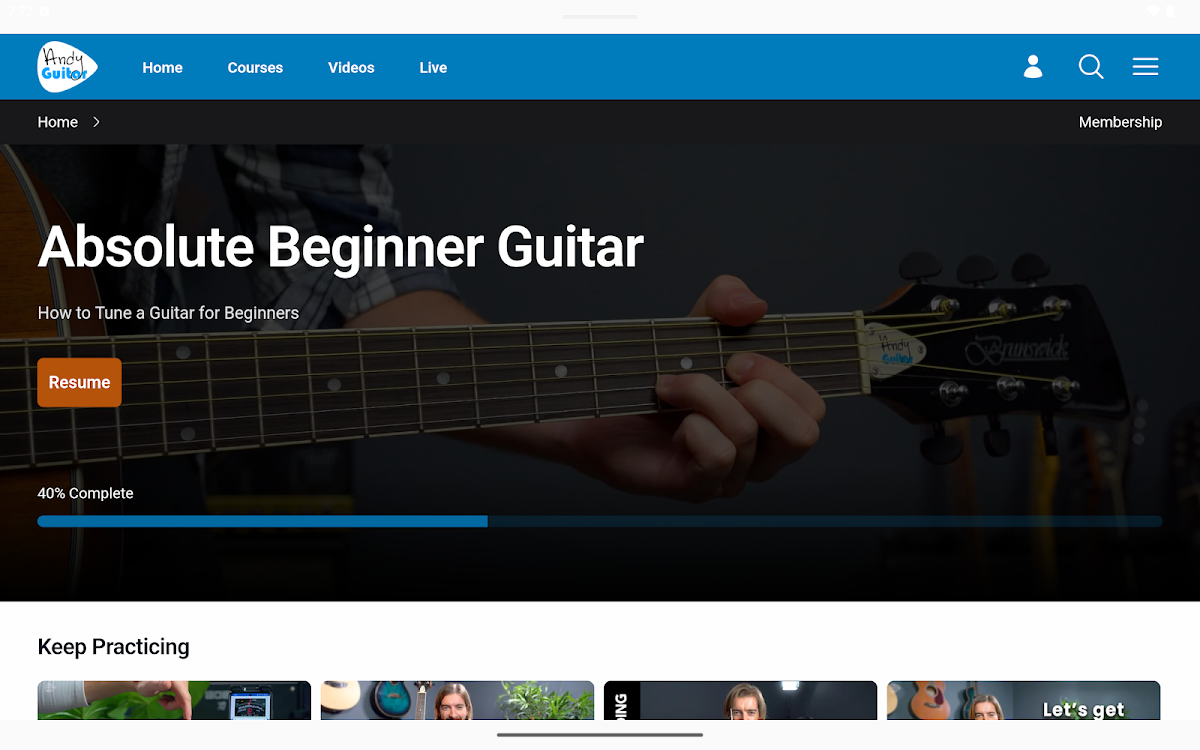Click the breadcrumb chevron after Home

(x=96, y=122)
